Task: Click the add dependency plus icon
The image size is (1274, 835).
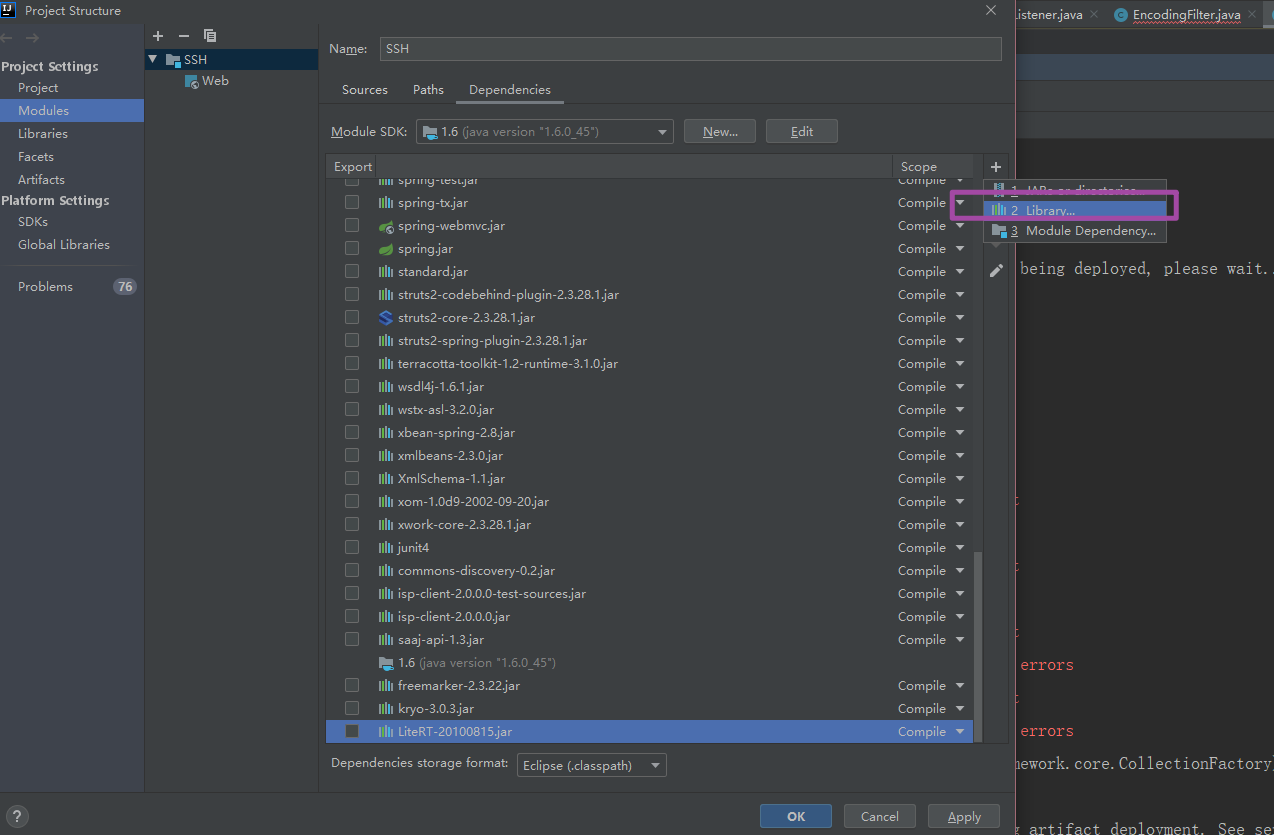Action: [996, 167]
